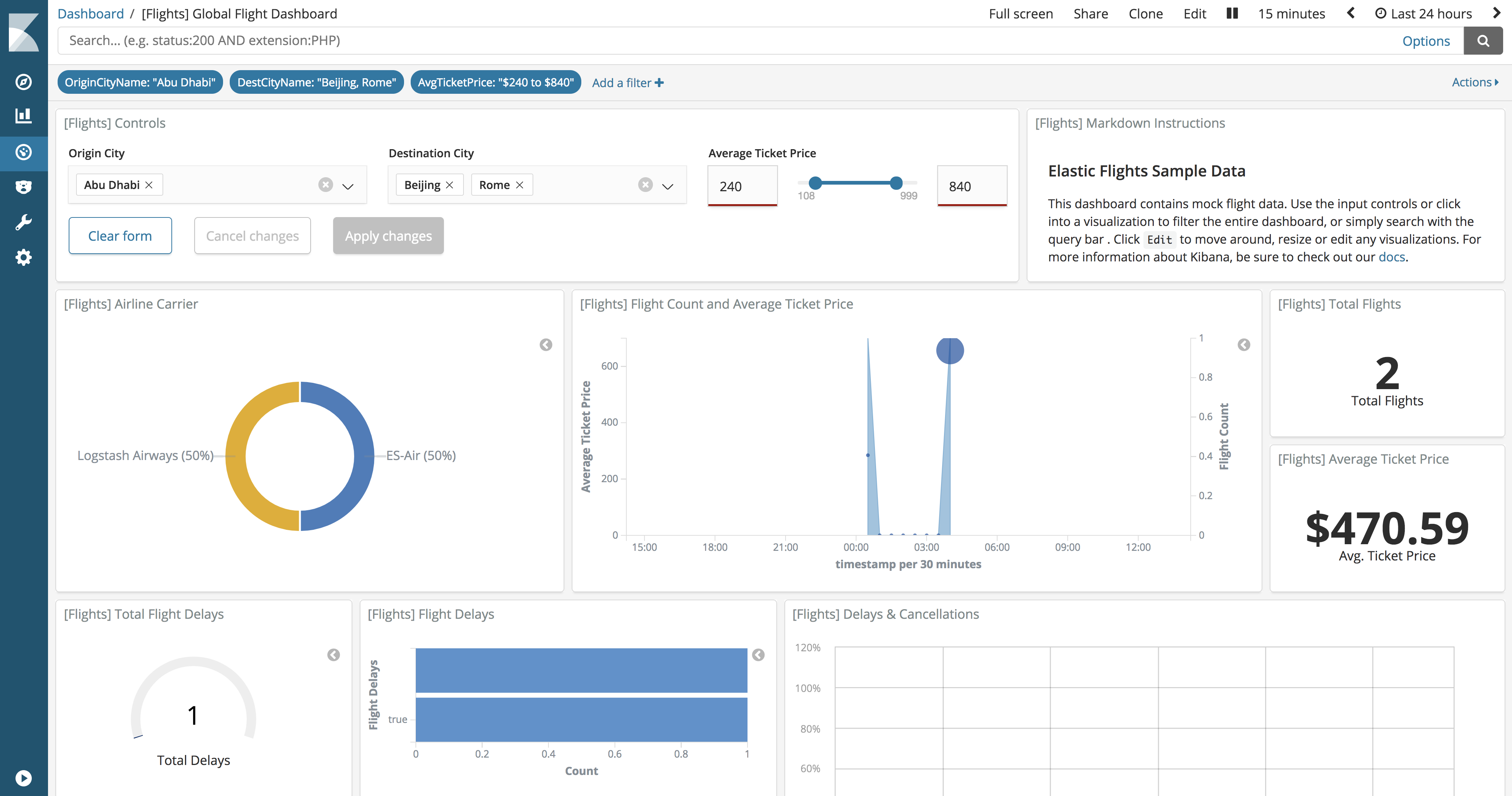Viewport: 1512px width, 796px height.
Task: Open Discover from the compass icon
Action: (x=24, y=82)
